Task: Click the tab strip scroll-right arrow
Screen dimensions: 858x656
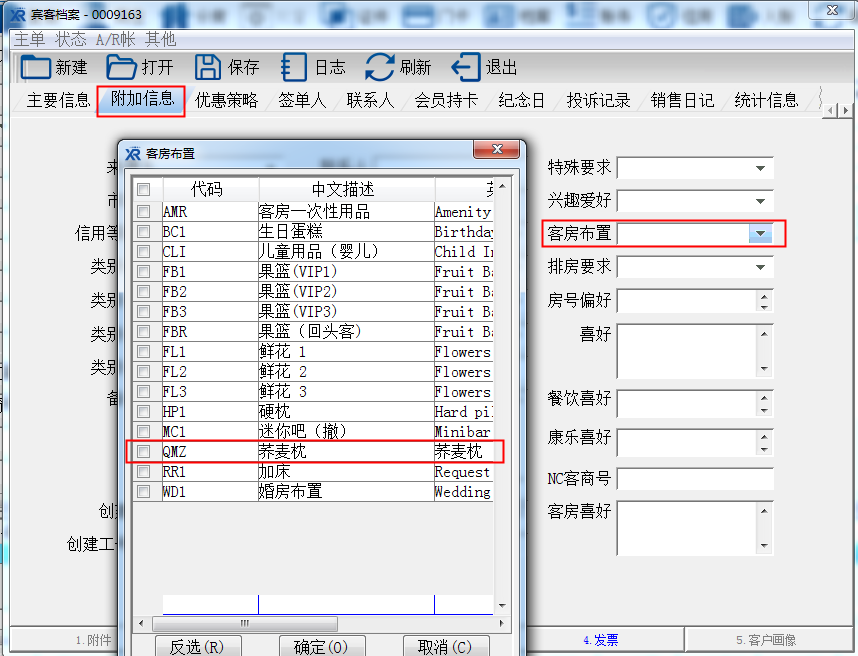Action: [x=846, y=111]
